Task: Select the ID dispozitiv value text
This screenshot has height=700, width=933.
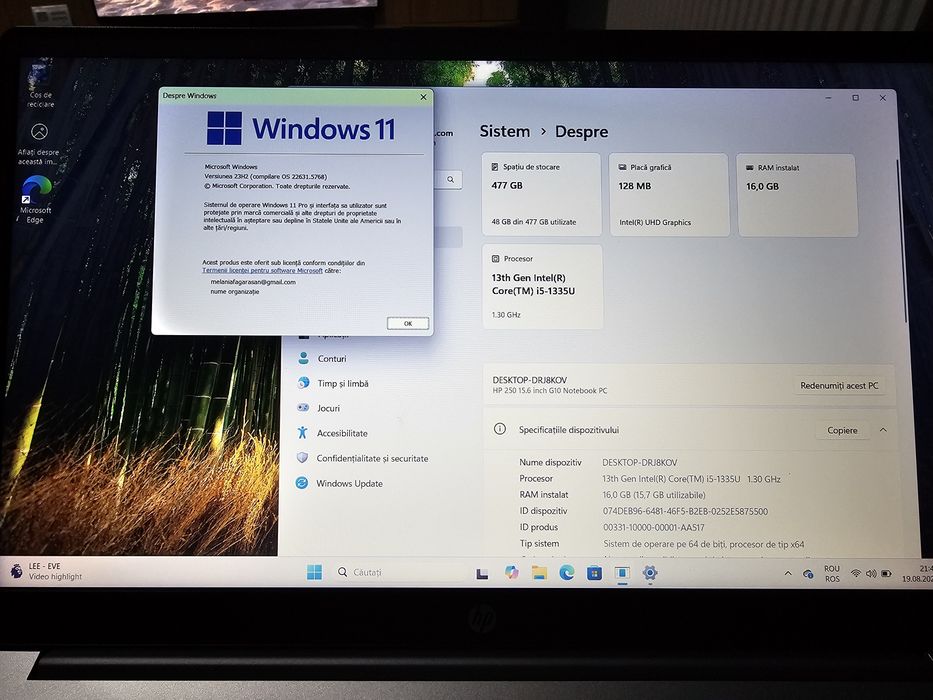Action: (x=685, y=511)
